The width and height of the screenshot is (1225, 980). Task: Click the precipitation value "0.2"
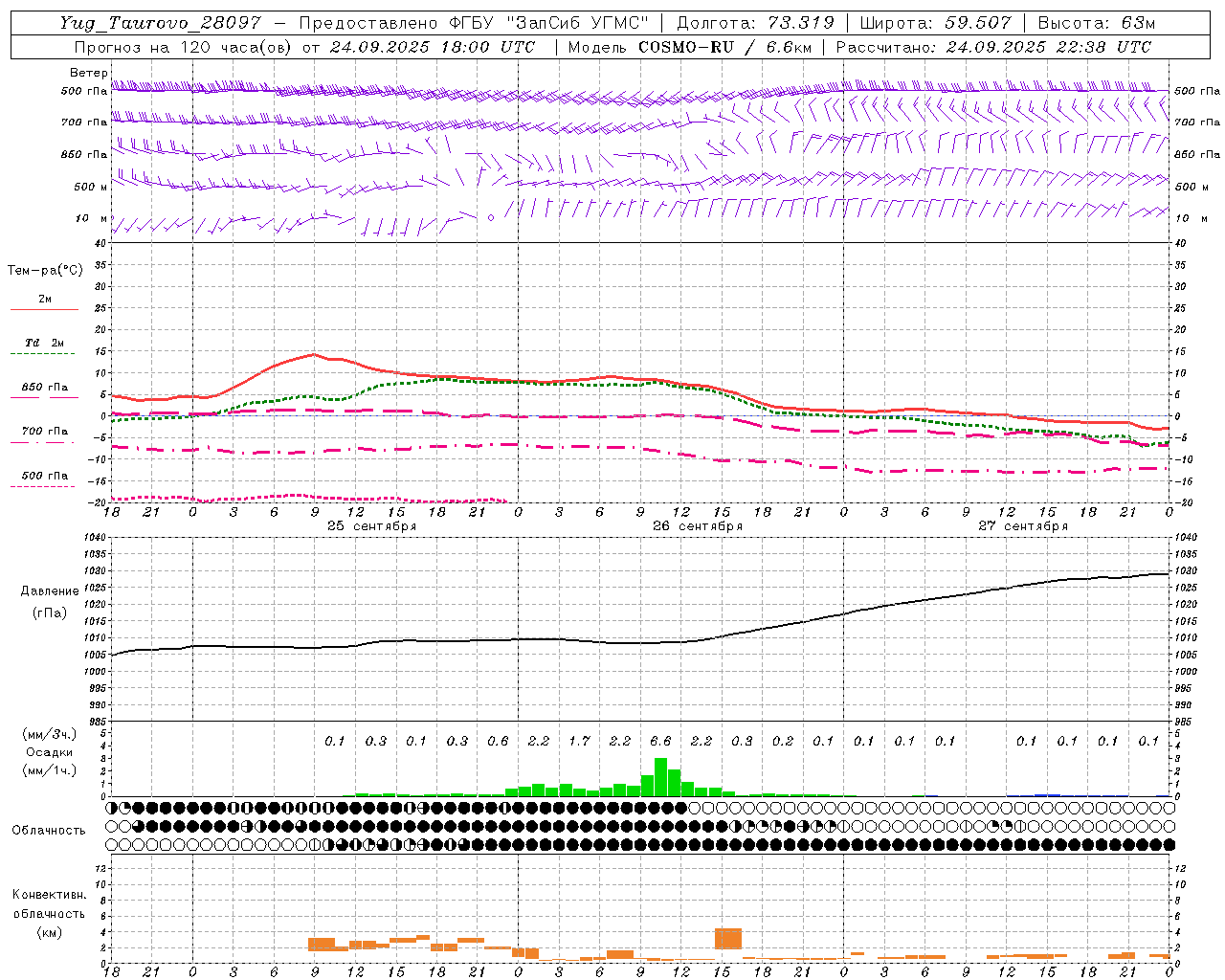(783, 741)
